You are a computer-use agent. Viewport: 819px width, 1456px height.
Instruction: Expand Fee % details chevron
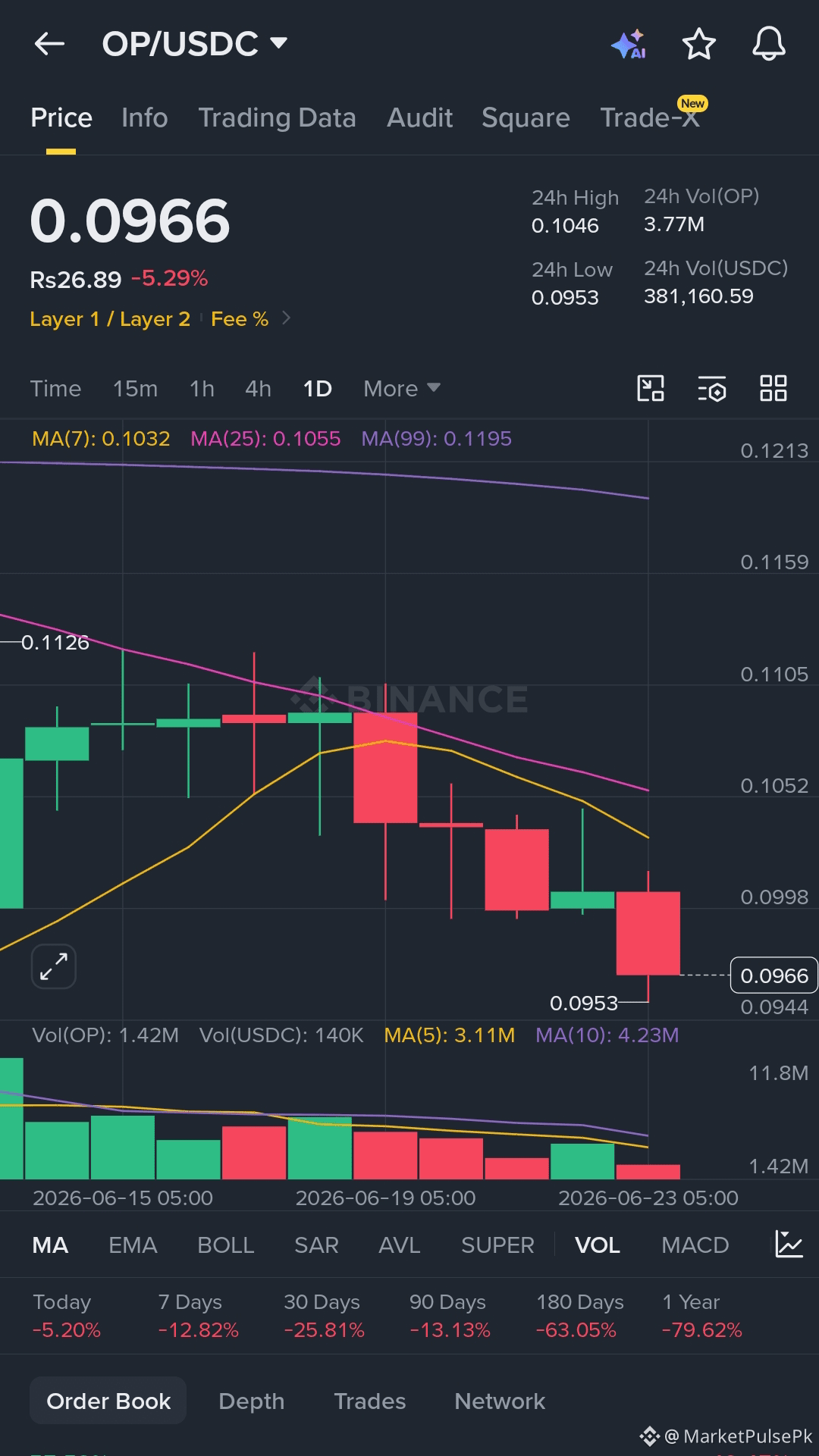[x=286, y=318]
